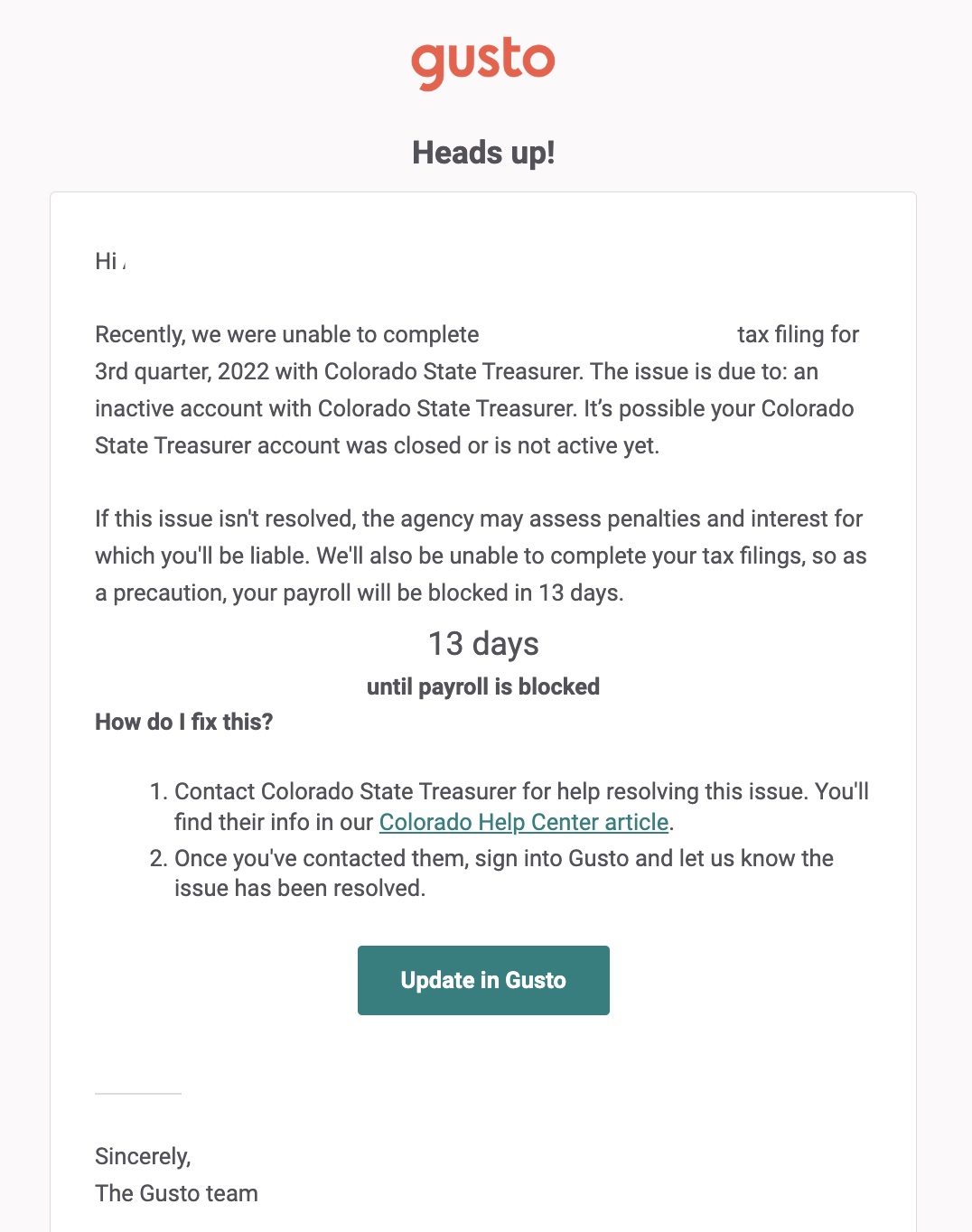Click the until payroll is blocked label
The width and height of the screenshot is (972, 1232).
click(483, 686)
